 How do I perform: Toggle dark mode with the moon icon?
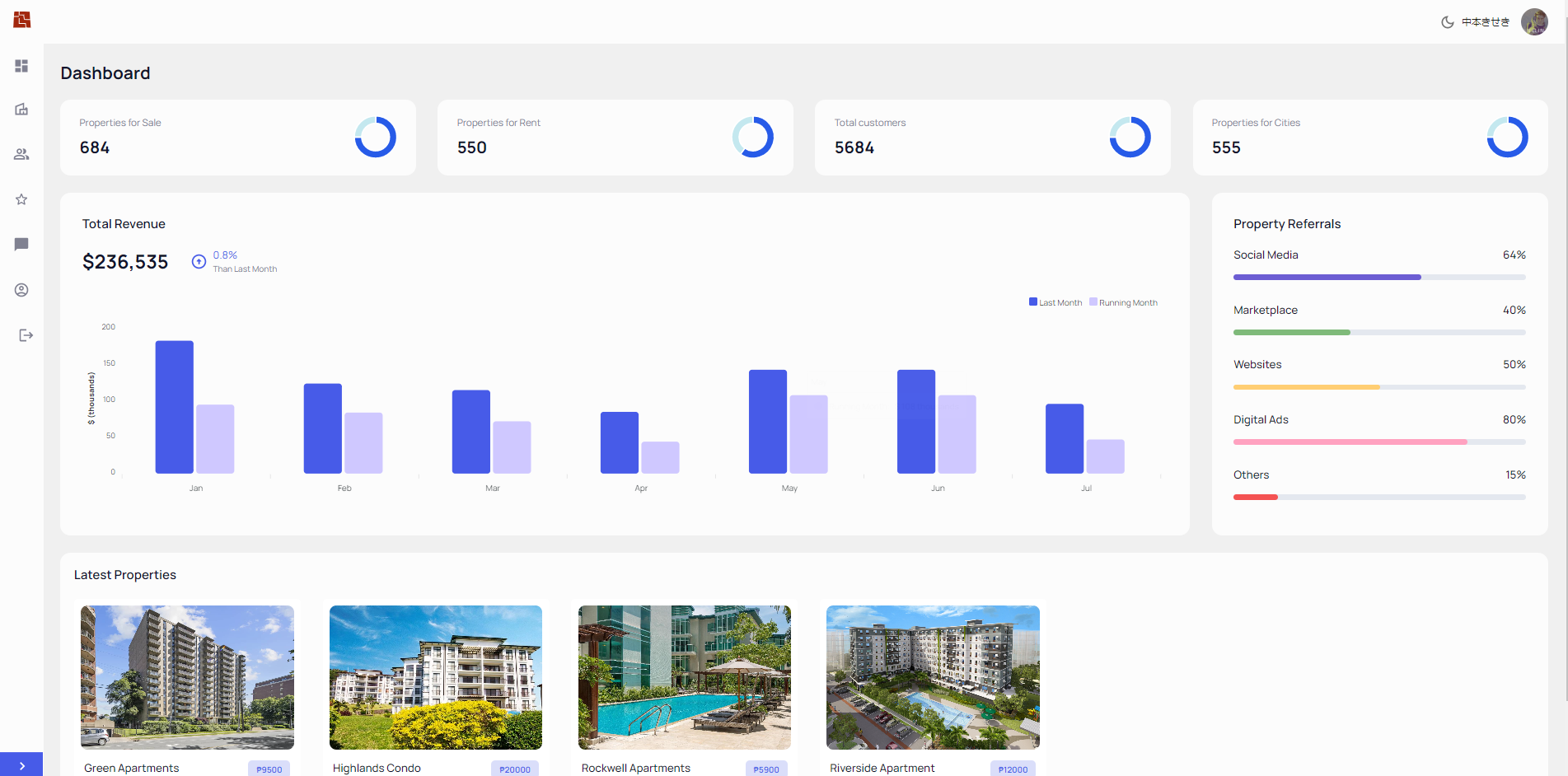1448,22
